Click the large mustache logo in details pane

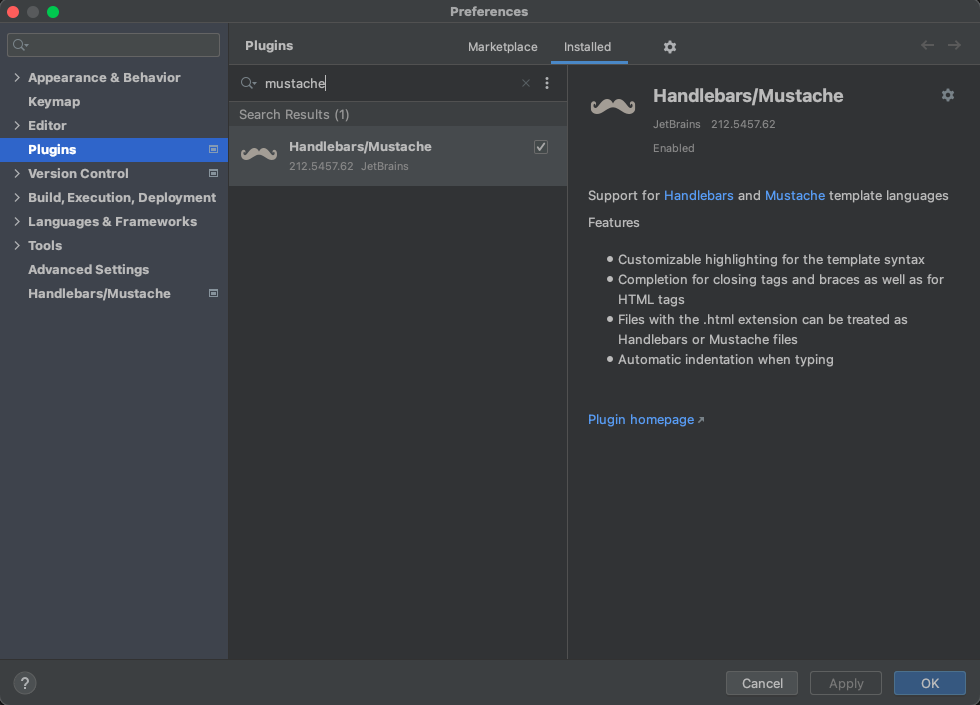(612, 106)
